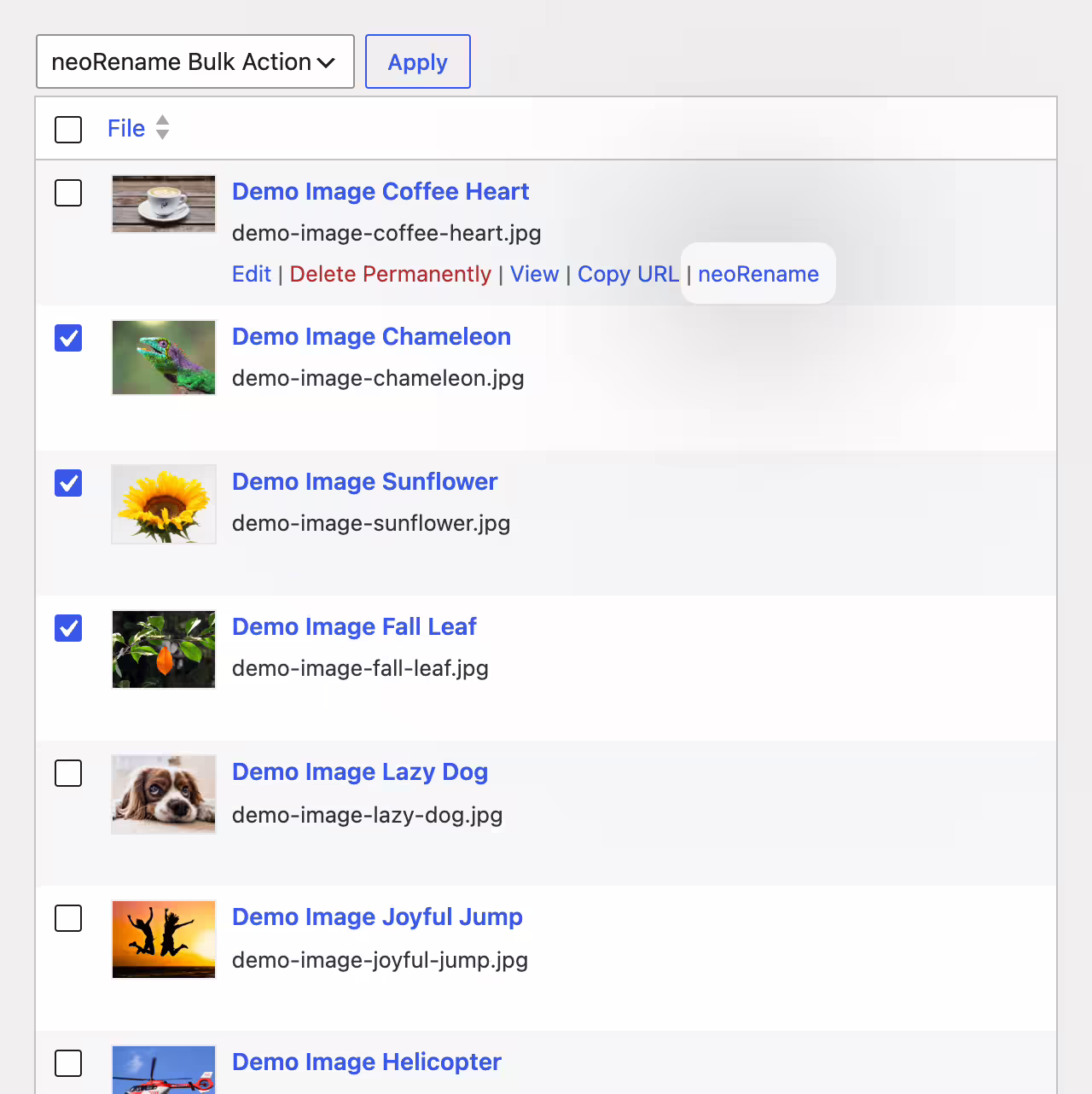Click Edit under Coffee Heart
Image resolution: width=1092 pixels, height=1094 pixels.
(252, 274)
